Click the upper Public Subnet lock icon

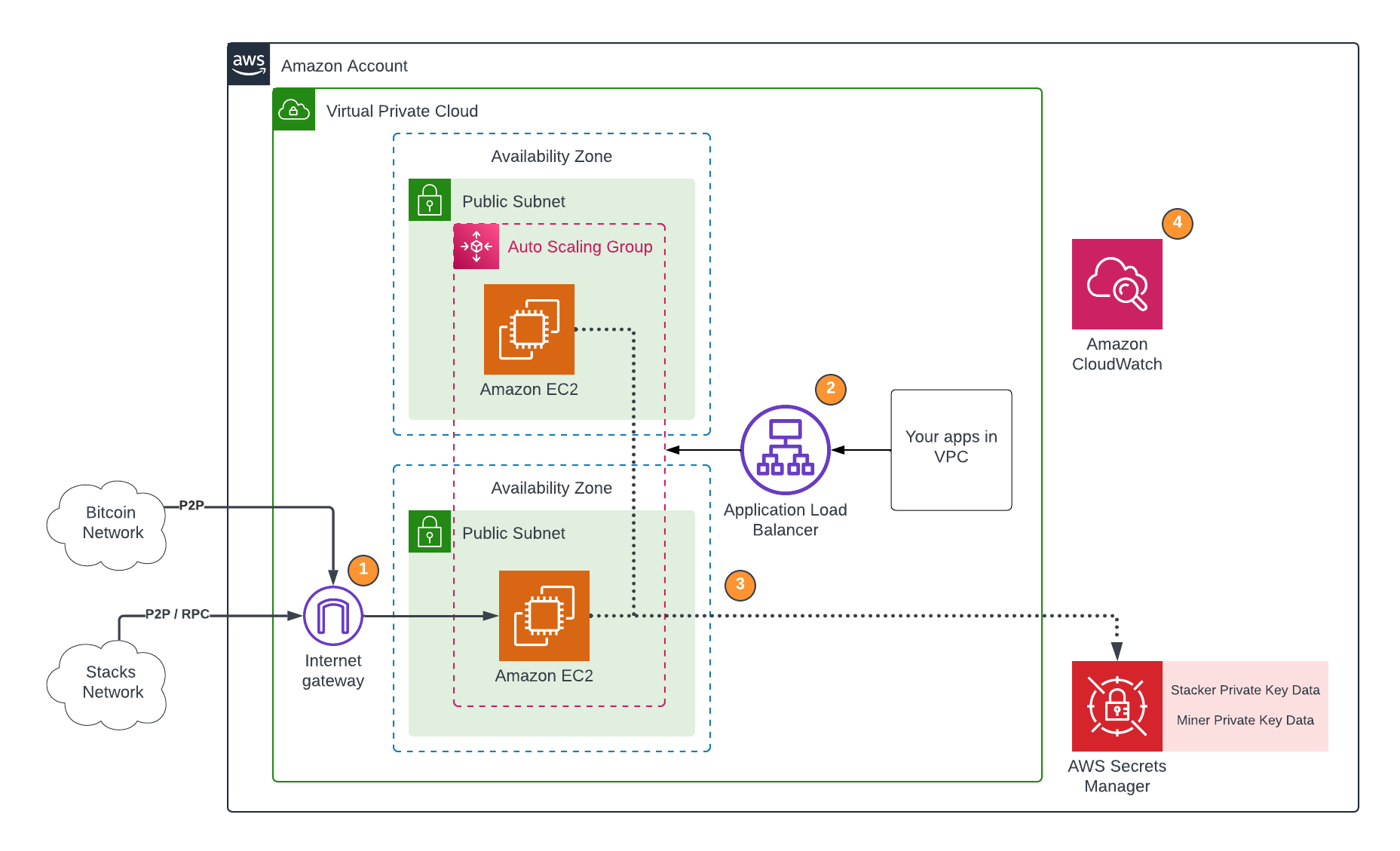pyautogui.click(x=429, y=200)
